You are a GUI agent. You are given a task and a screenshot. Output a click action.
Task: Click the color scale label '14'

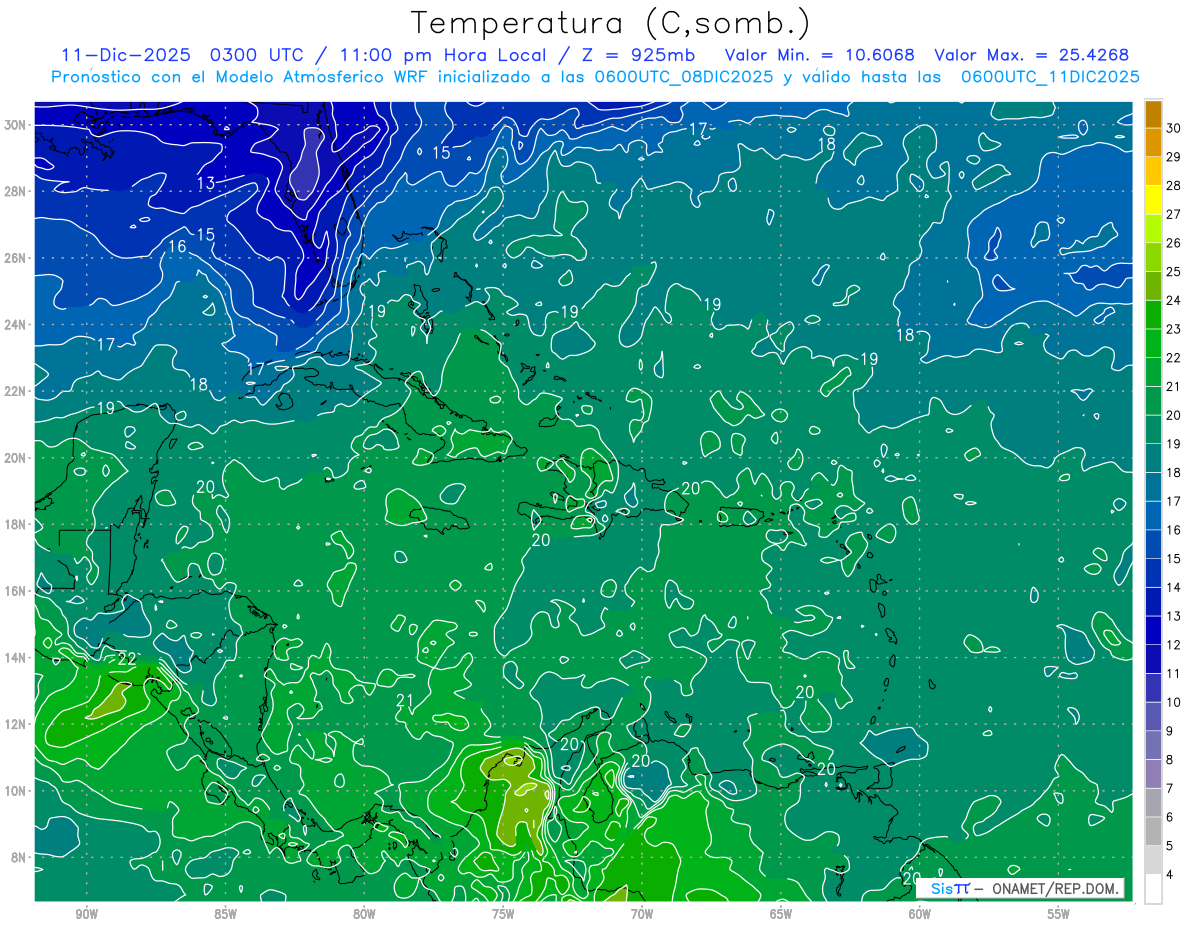tap(1174, 588)
